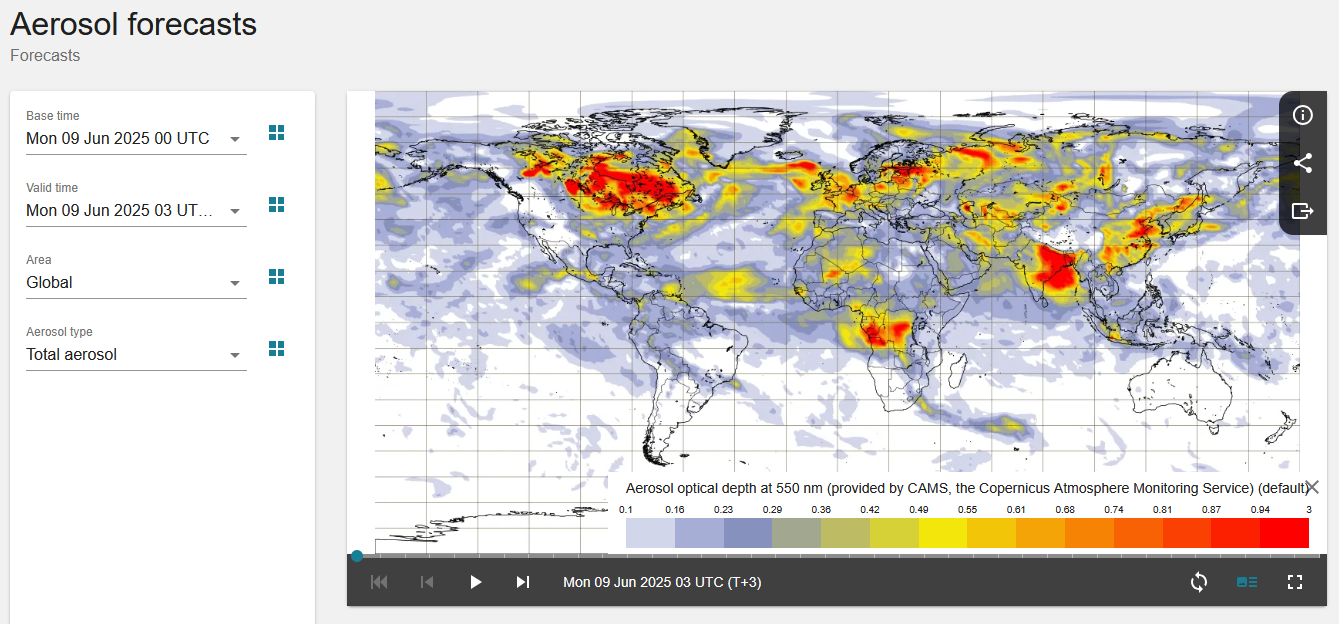Image resolution: width=1339 pixels, height=624 pixels.
Task: Open grid picker beside Valid time
Action: [277, 205]
